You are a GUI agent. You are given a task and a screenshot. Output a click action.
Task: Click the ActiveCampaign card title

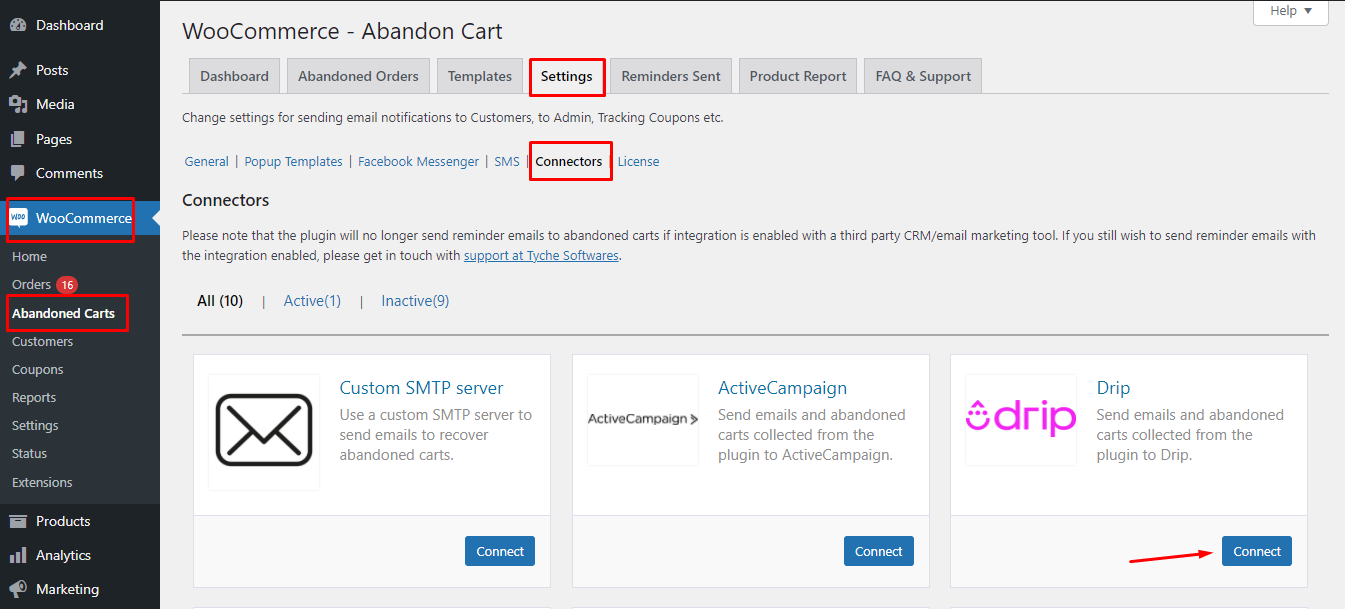[x=782, y=388]
